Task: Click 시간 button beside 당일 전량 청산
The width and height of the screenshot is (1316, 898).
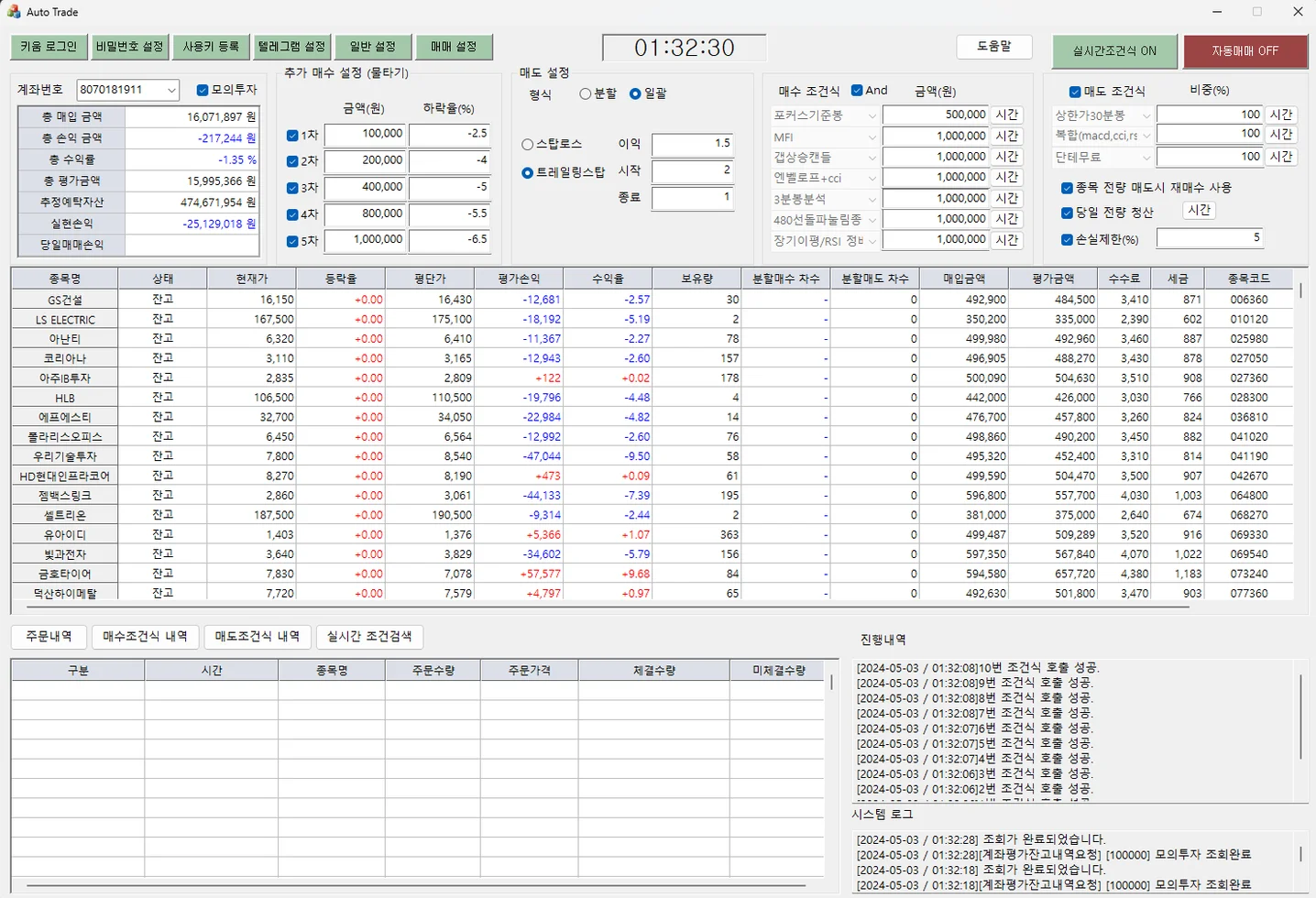Action: (x=1199, y=210)
